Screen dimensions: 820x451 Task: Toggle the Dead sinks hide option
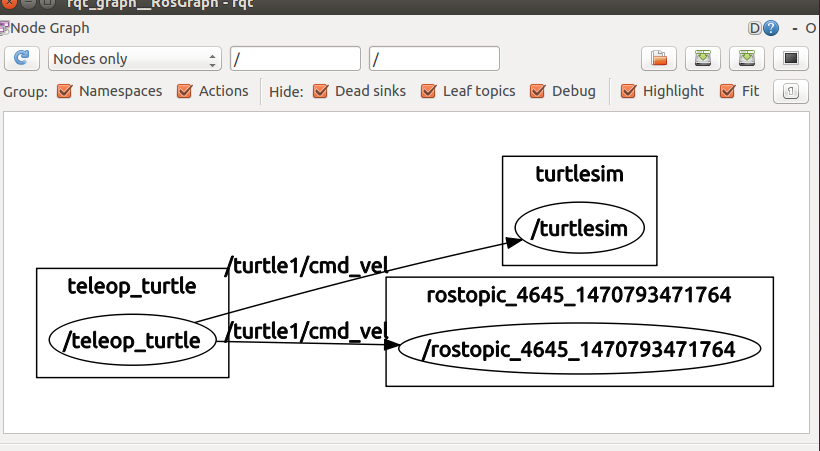321,91
